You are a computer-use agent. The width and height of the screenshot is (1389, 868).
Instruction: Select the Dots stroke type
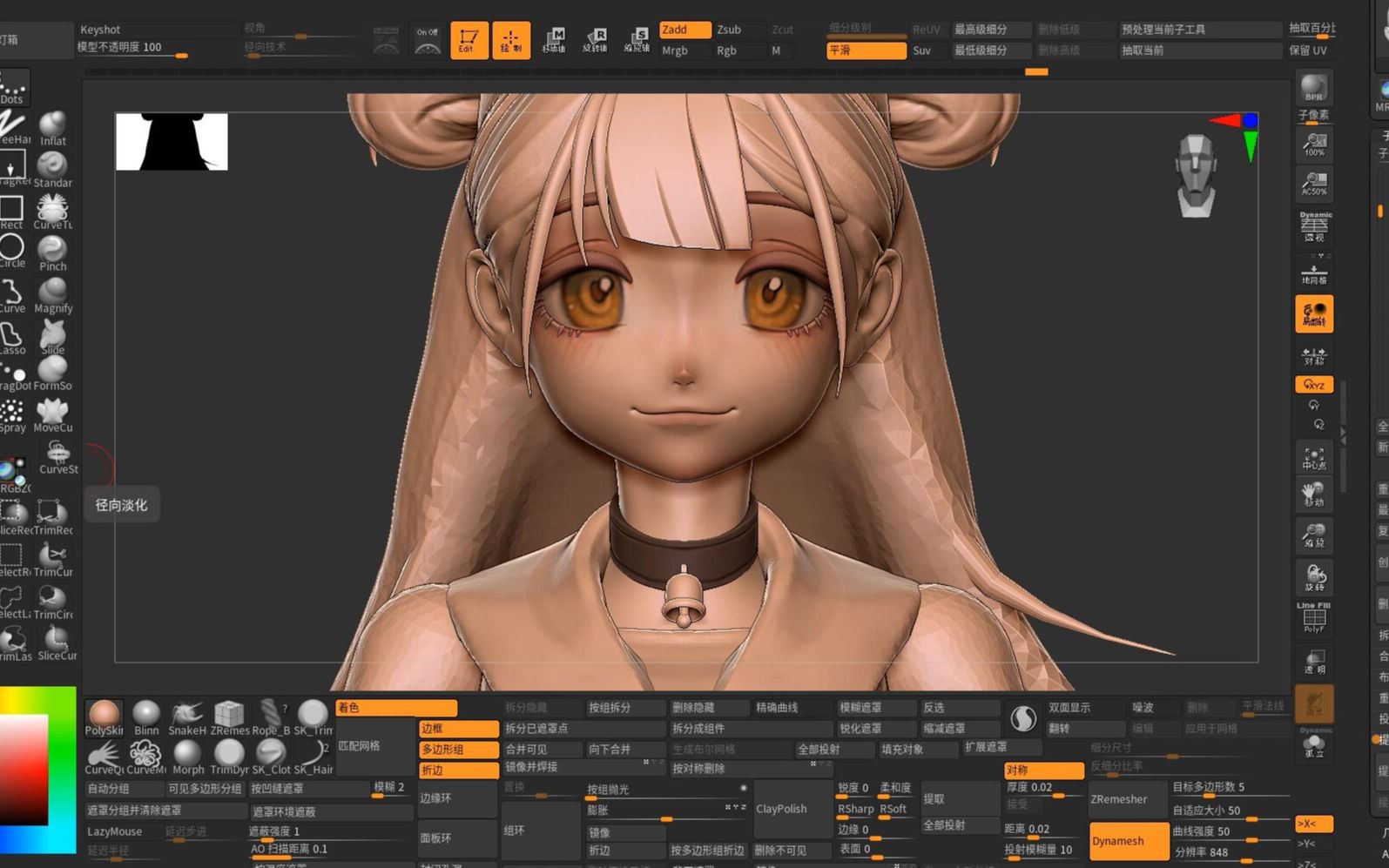tap(13, 87)
